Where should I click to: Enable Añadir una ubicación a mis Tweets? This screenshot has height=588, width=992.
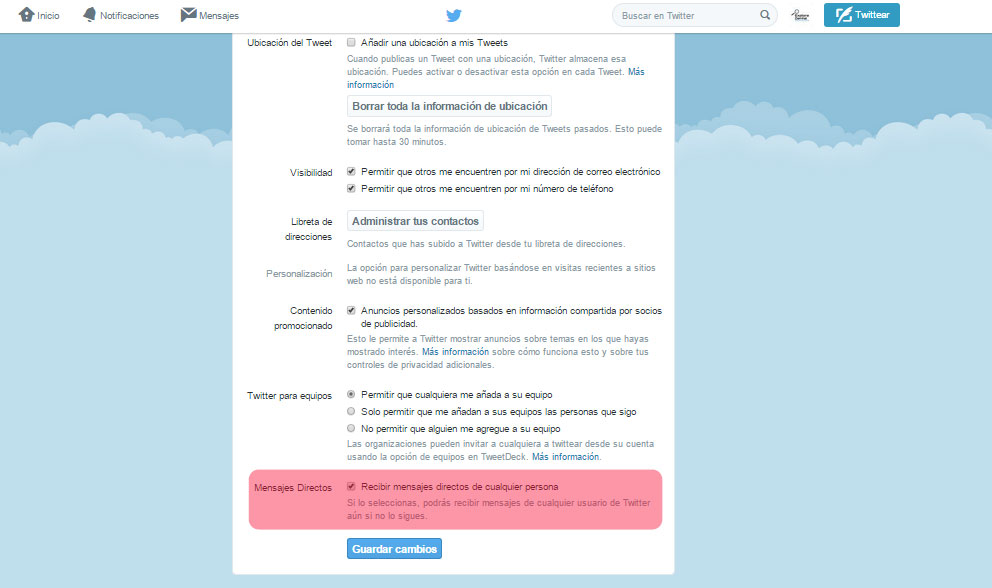(x=351, y=42)
